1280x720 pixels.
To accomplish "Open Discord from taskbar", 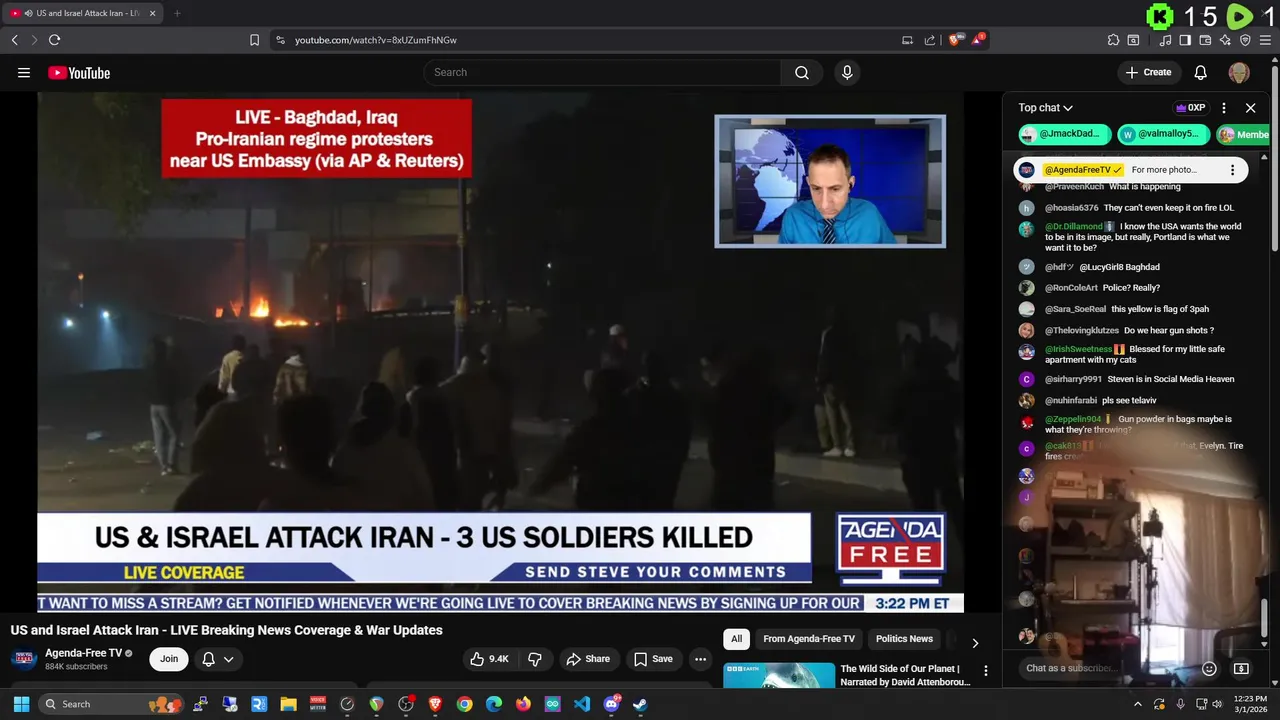I will 611,704.
